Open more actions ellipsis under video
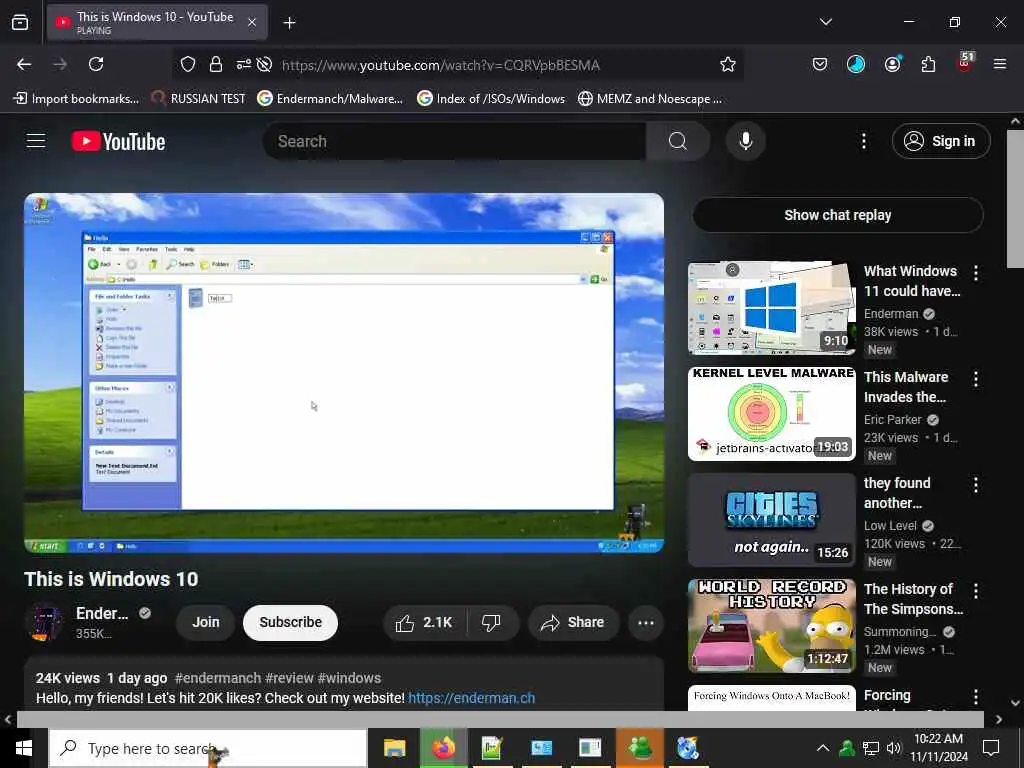This screenshot has height=768, width=1024. (x=646, y=623)
